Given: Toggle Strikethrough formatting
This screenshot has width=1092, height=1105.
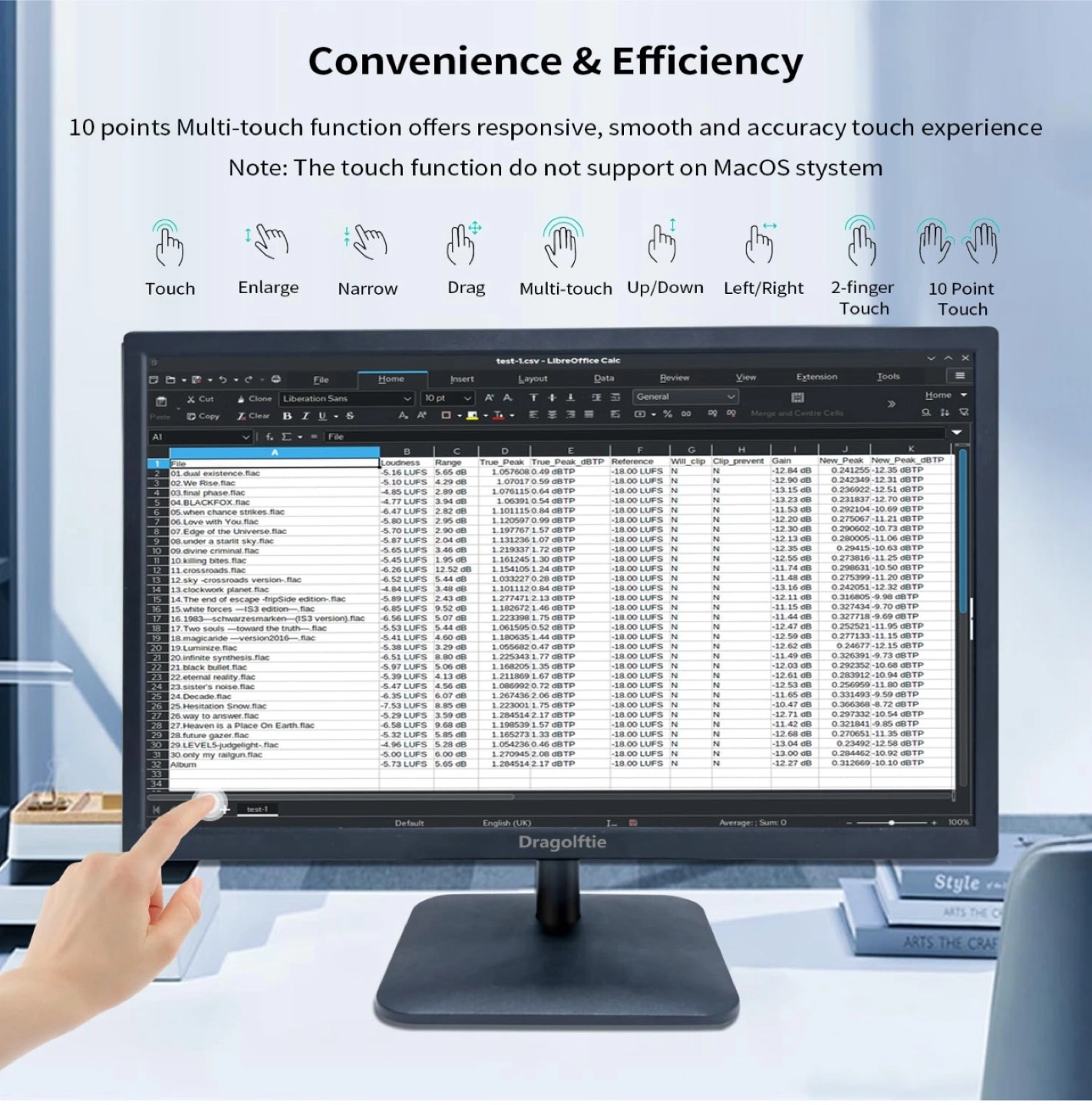Looking at the screenshot, I should (350, 416).
